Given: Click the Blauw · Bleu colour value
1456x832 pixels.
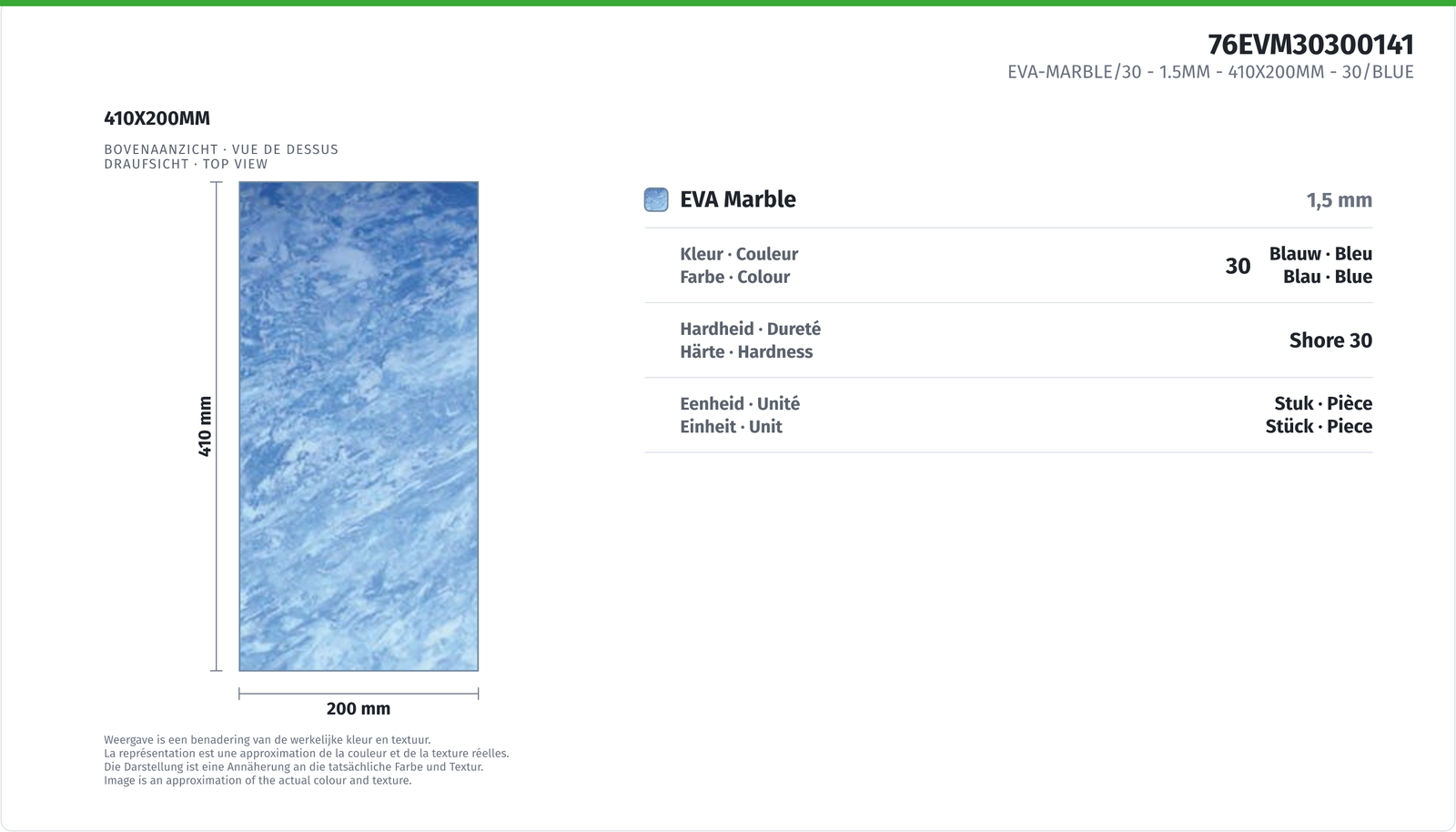Looking at the screenshot, I should [1320, 254].
